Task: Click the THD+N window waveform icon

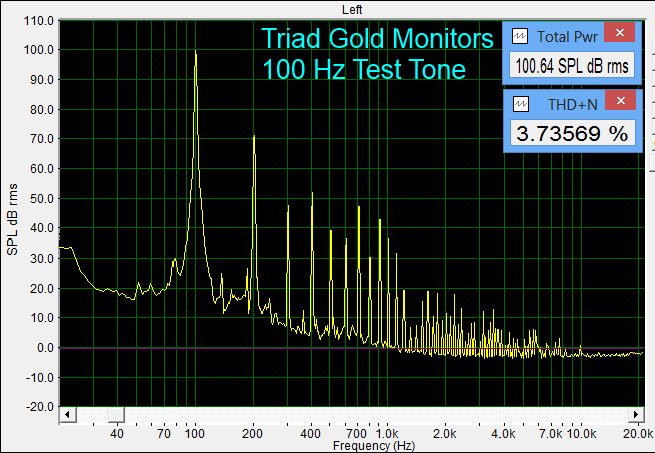Action: (520, 104)
